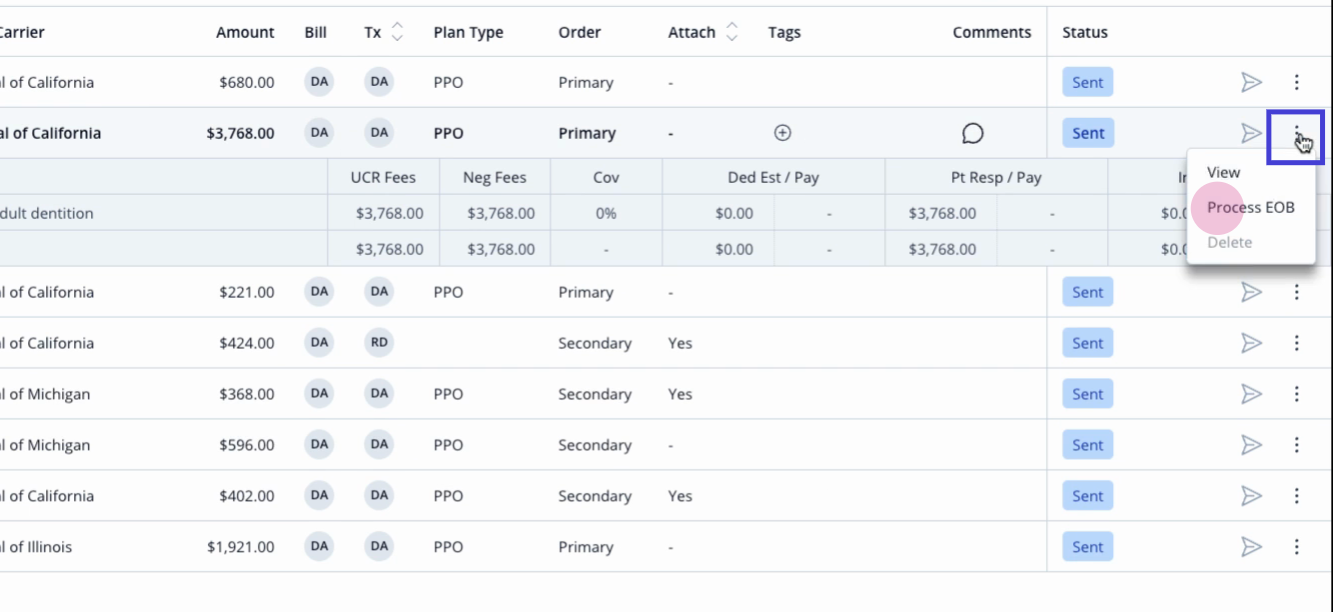
Task: Click Bill DA avatar in $1,921.00 row
Action: pos(319,547)
